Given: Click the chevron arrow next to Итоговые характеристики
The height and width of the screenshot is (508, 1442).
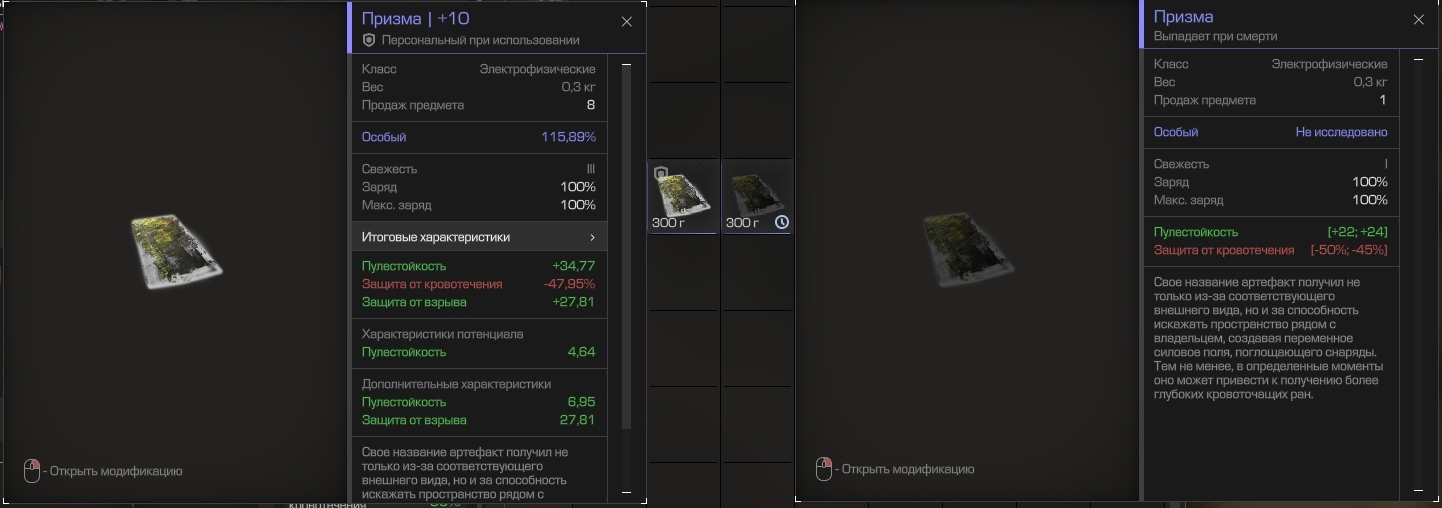Looking at the screenshot, I should 592,237.
